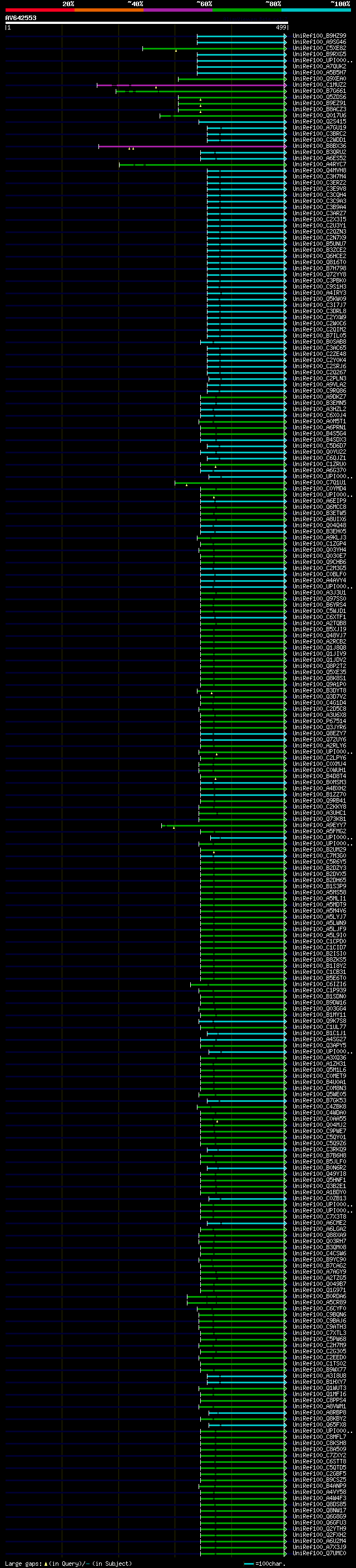Click the cyan ~100% identity legend segment
The width and height of the screenshot is (356, 1568).
click(316, 10)
